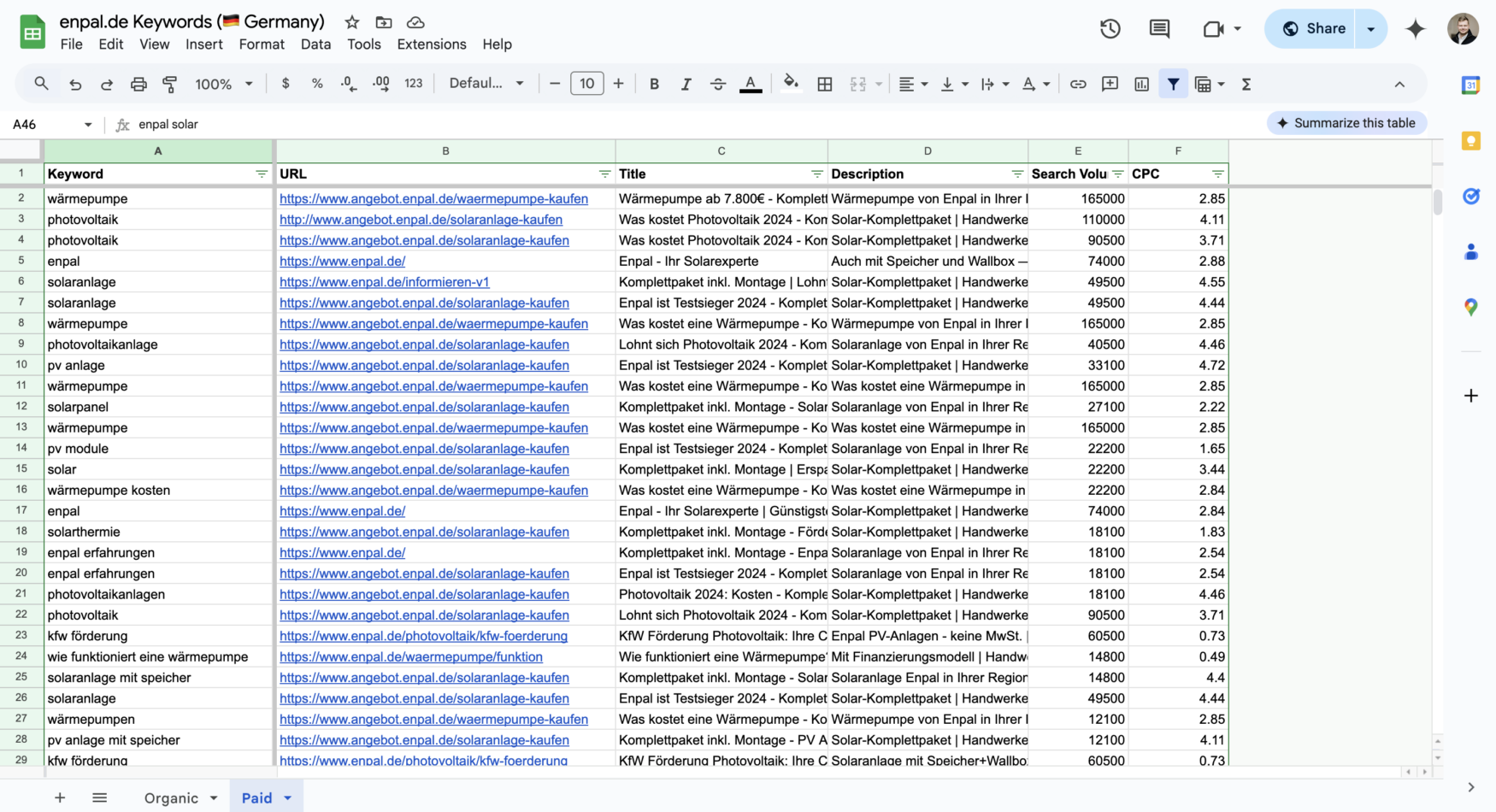This screenshot has height=812, width=1496.
Task: Toggle strikethrough formatting
Action: click(718, 84)
